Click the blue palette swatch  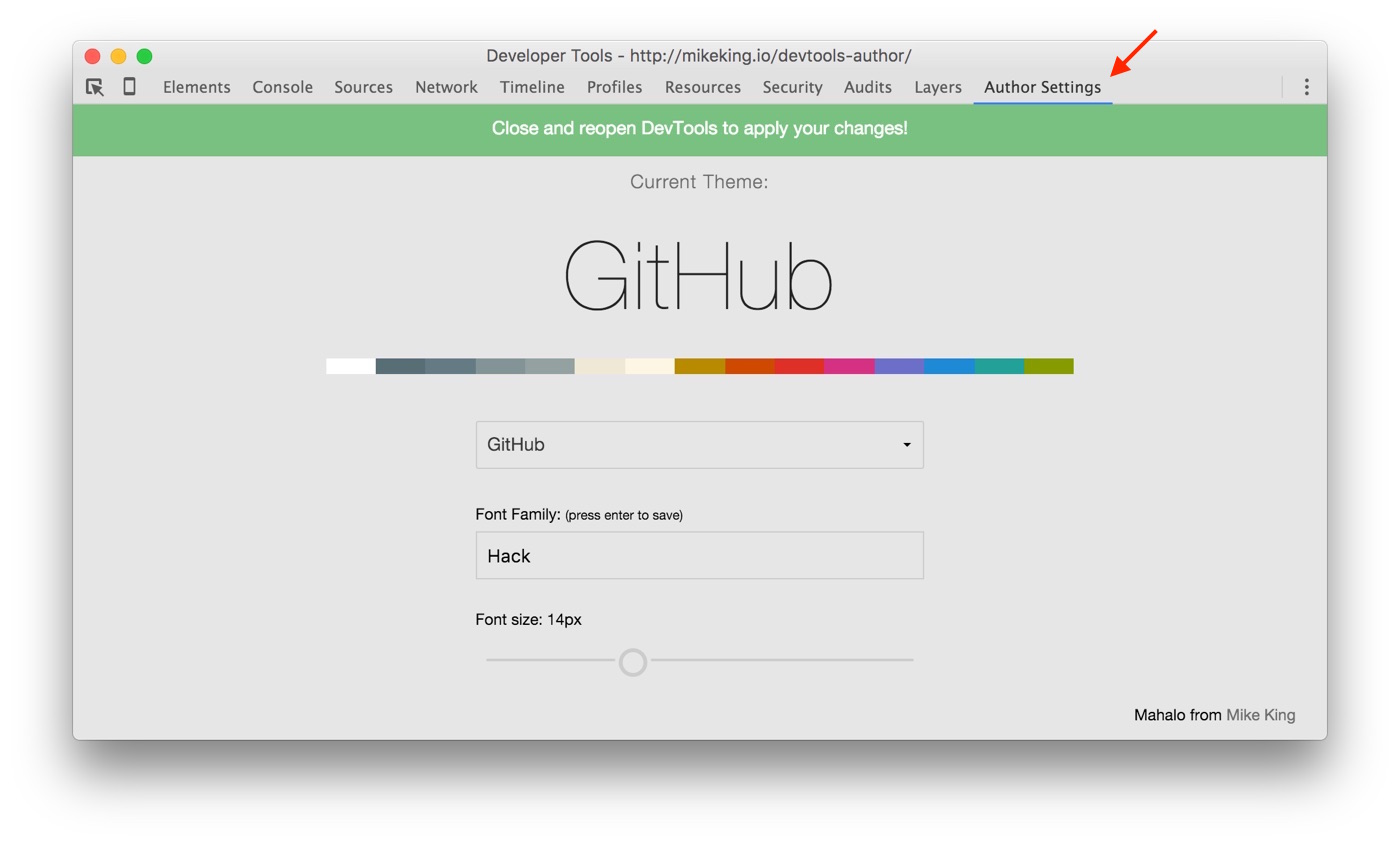(949, 366)
